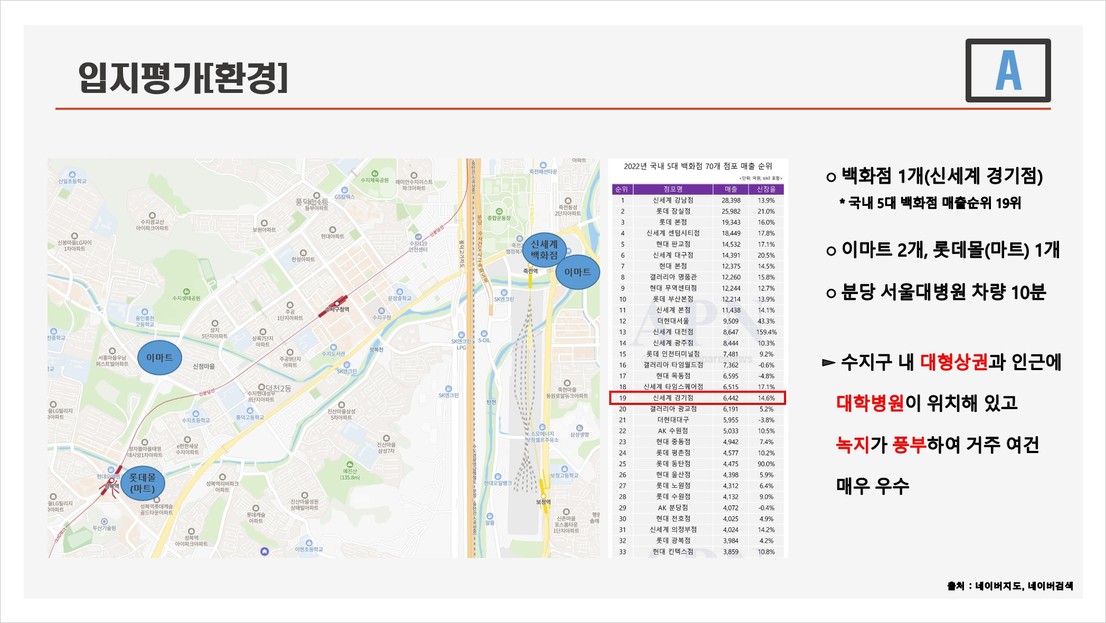
Task: Click the GS칼텍스 gas station marker
Action: click(x=344, y=193)
